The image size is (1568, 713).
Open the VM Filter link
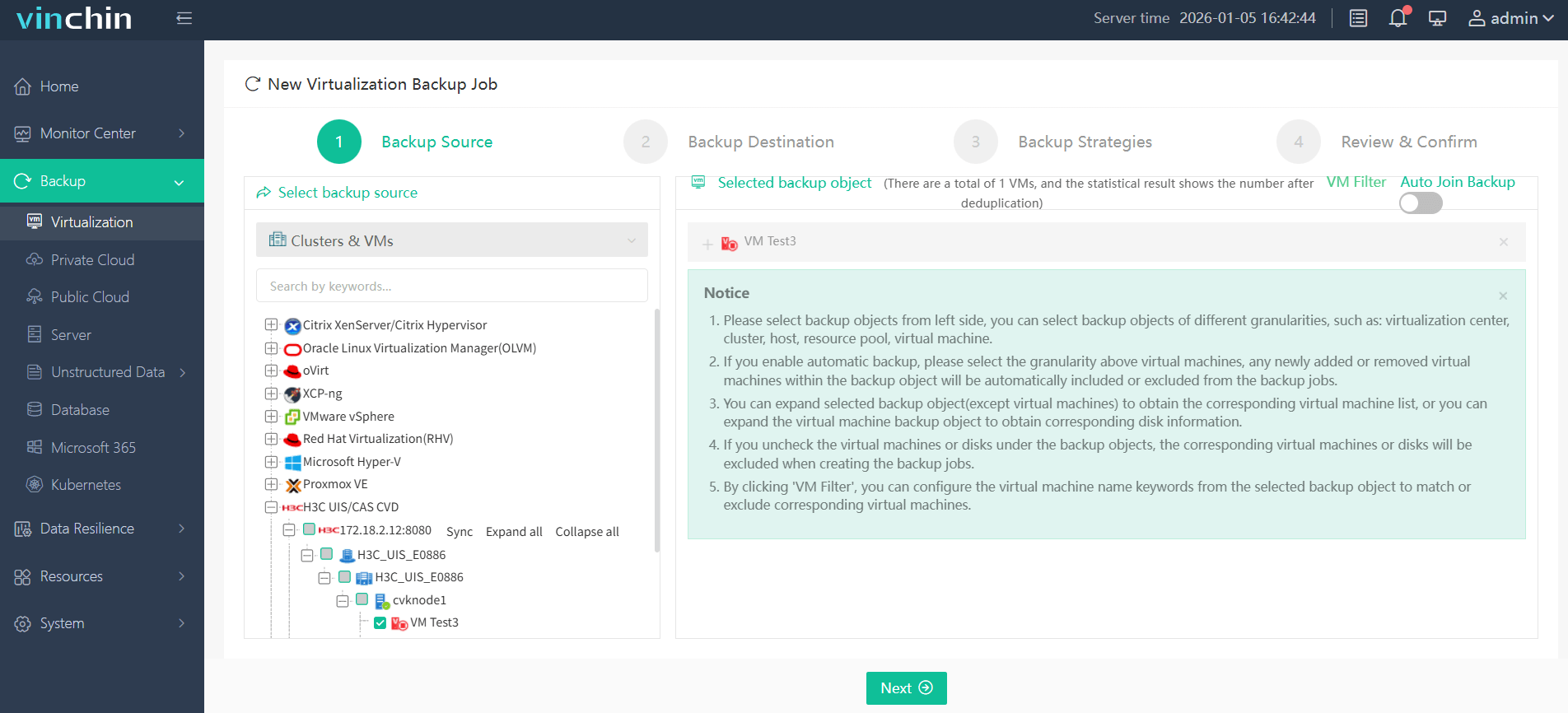[x=1356, y=182]
